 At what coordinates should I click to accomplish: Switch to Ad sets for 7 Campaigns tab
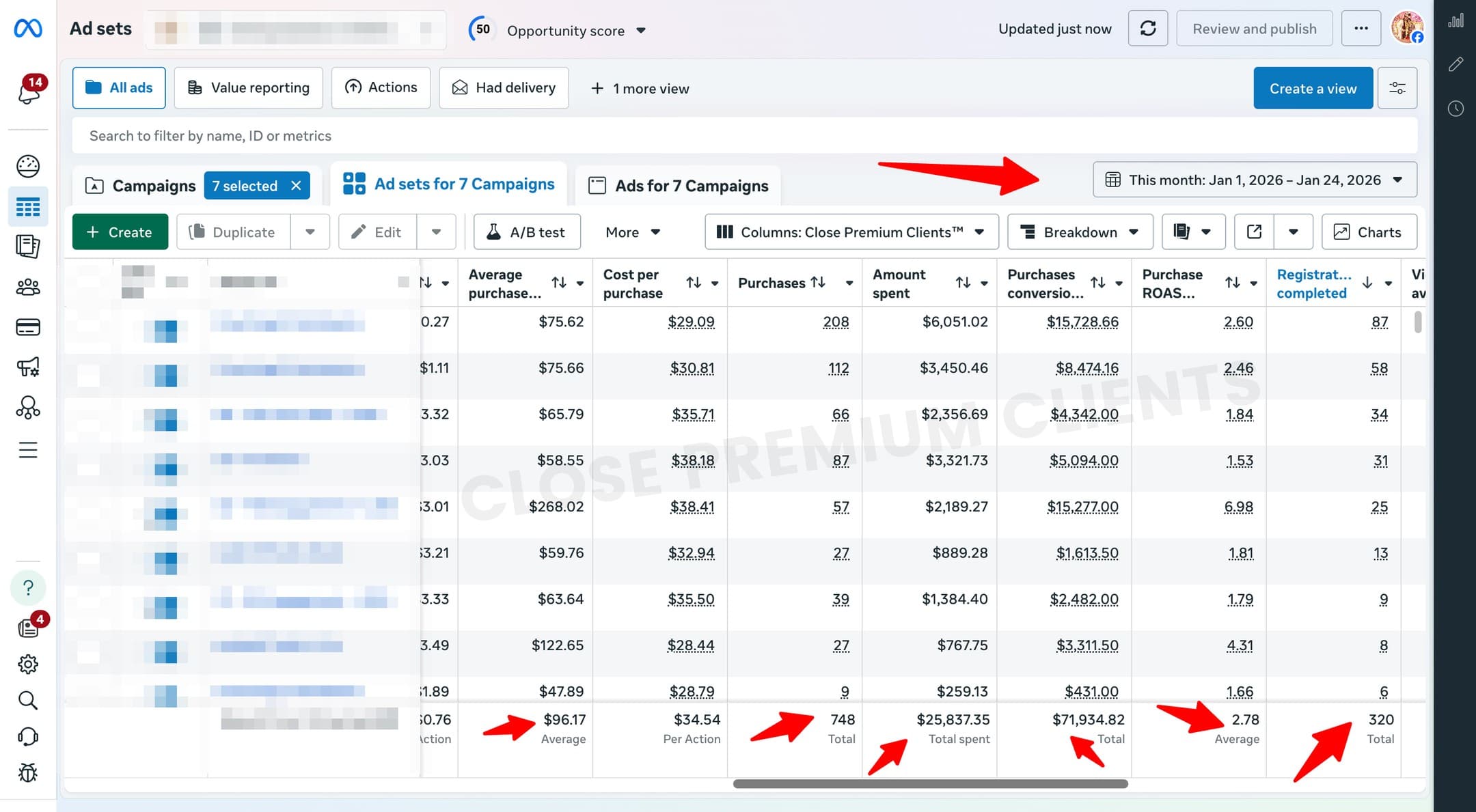pos(448,184)
